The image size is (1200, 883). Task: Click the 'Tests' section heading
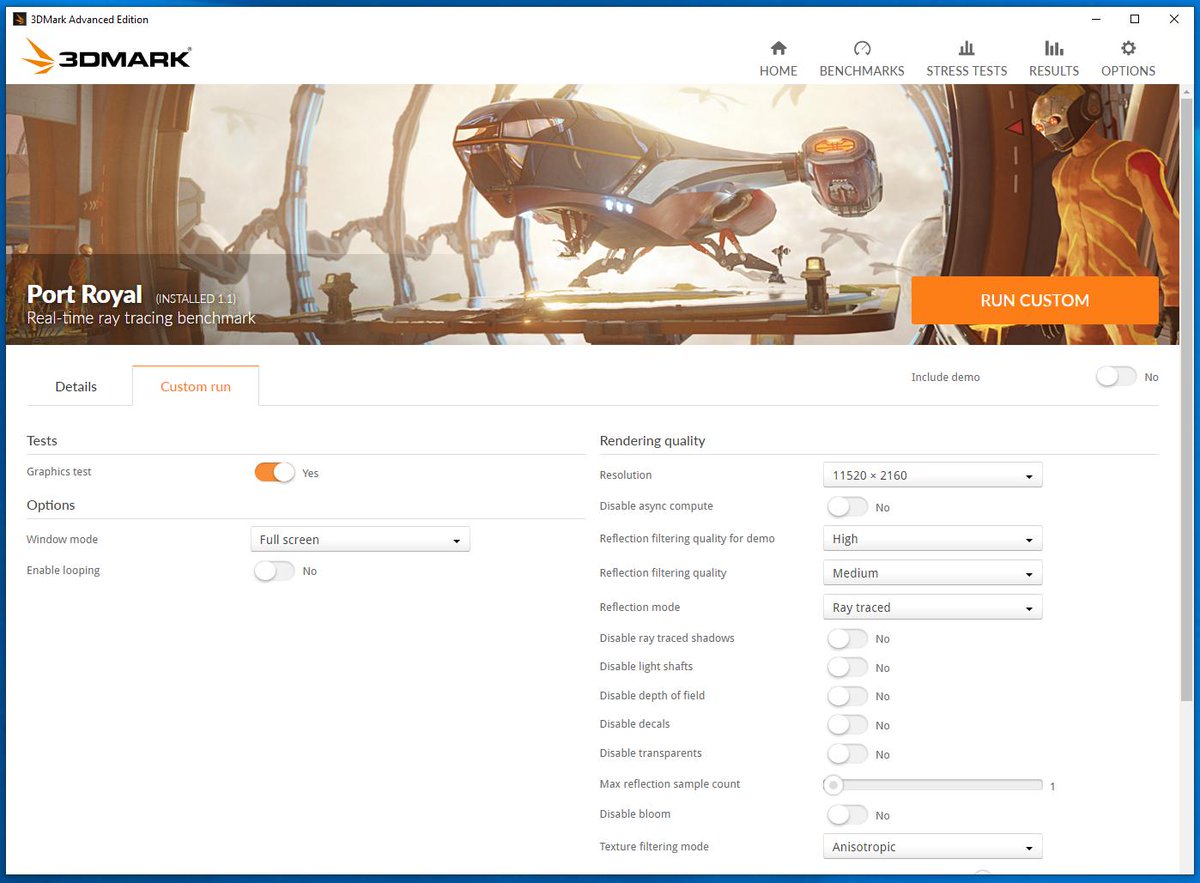[42, 441]
